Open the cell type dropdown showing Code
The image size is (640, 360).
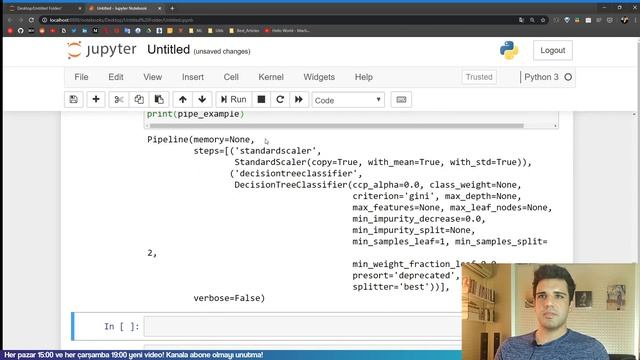(x=348, y=100)
